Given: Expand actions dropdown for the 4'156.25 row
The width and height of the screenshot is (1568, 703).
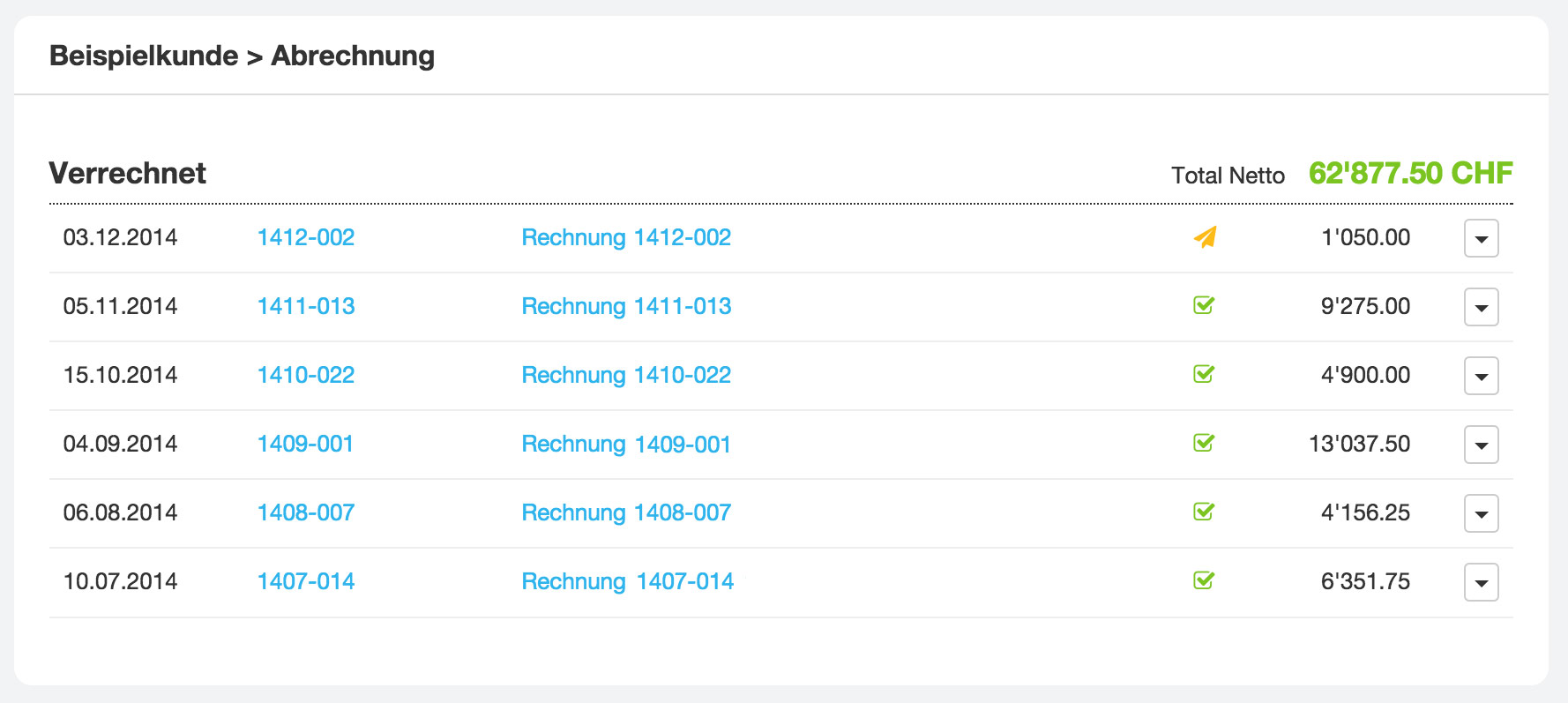Looking at the screenshot, I should 1481,513.
